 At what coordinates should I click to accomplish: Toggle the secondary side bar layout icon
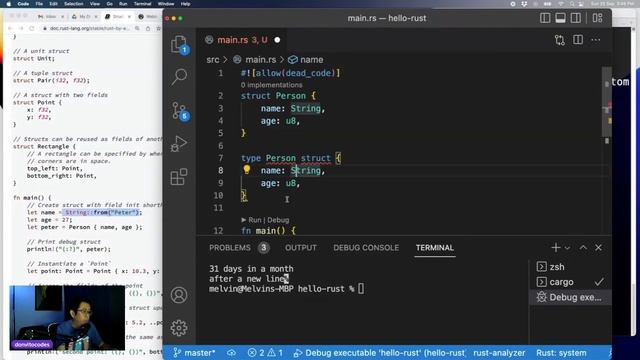(576, 18)
